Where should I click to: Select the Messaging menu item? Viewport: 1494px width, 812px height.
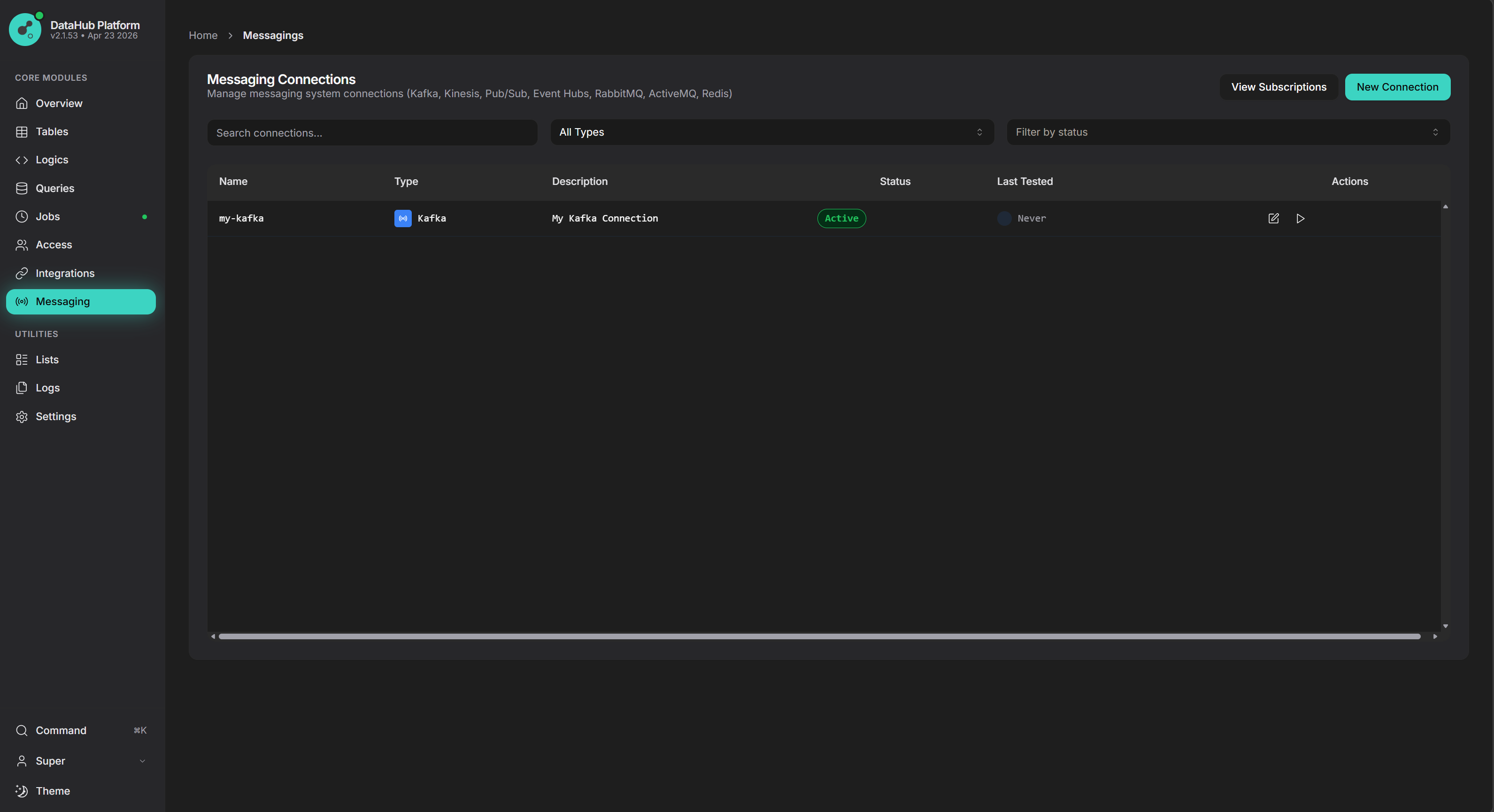[81, 301]
